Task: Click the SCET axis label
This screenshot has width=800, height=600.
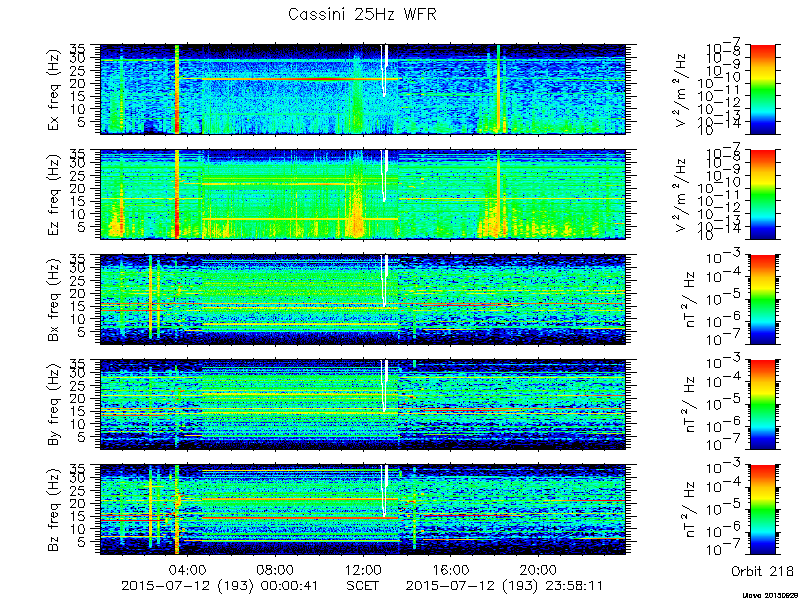Action: tap(363, 585)
